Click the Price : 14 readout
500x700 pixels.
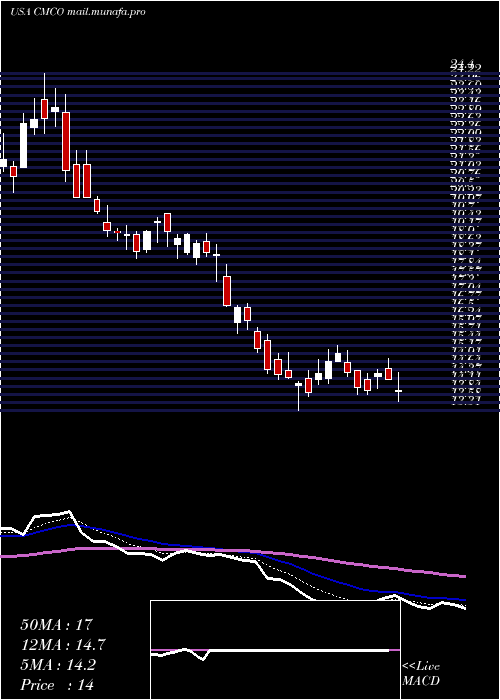[57, 685]
